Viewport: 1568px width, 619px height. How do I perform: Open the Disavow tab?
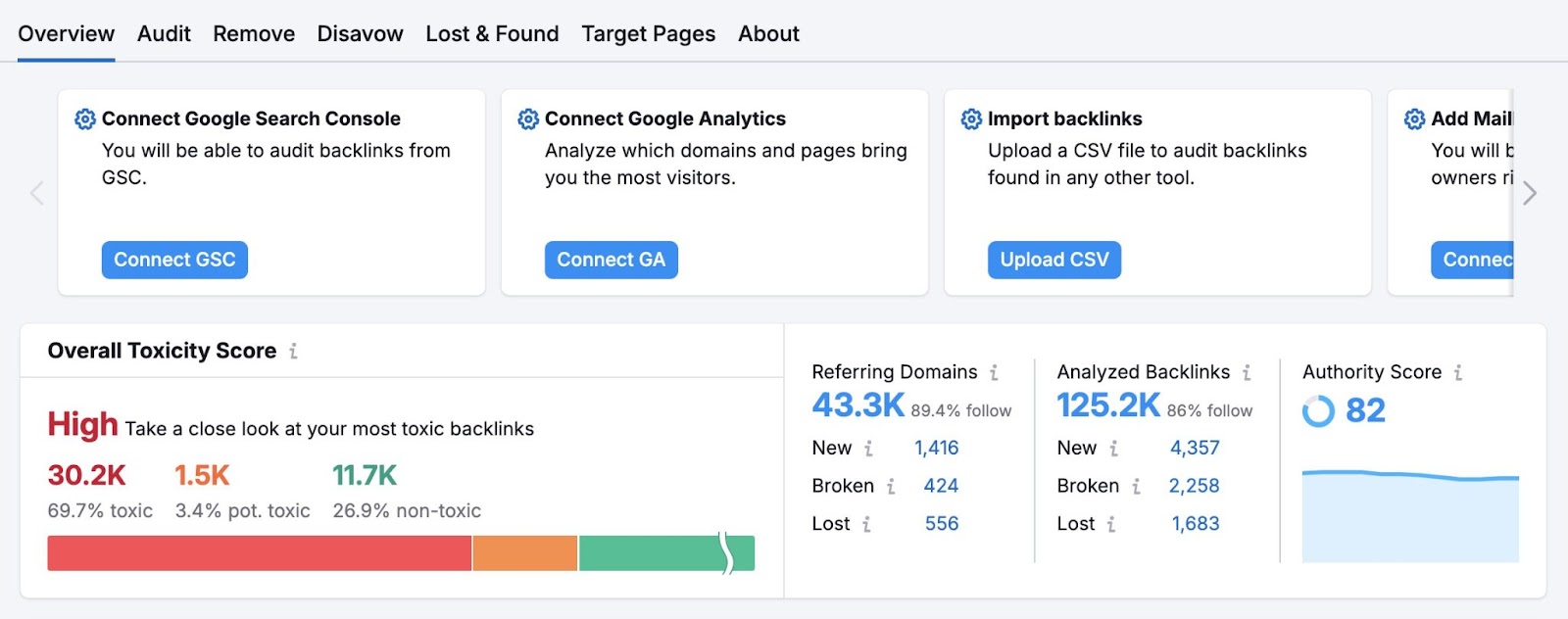(360, 33)
